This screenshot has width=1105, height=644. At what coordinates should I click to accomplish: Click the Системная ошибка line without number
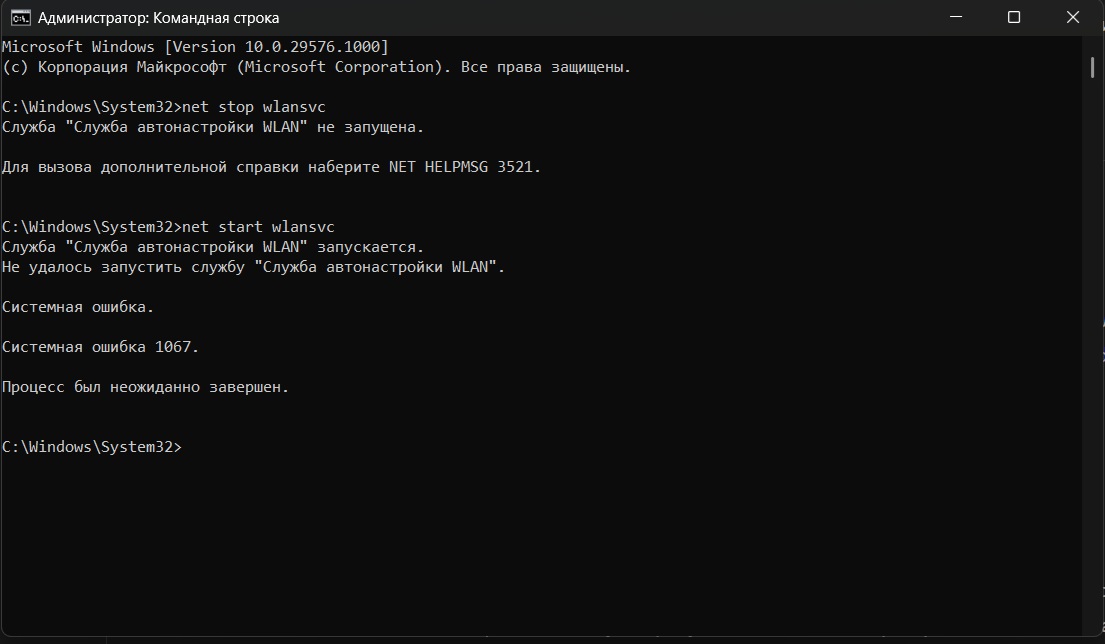pyautogui.click(x=78, y=307)
